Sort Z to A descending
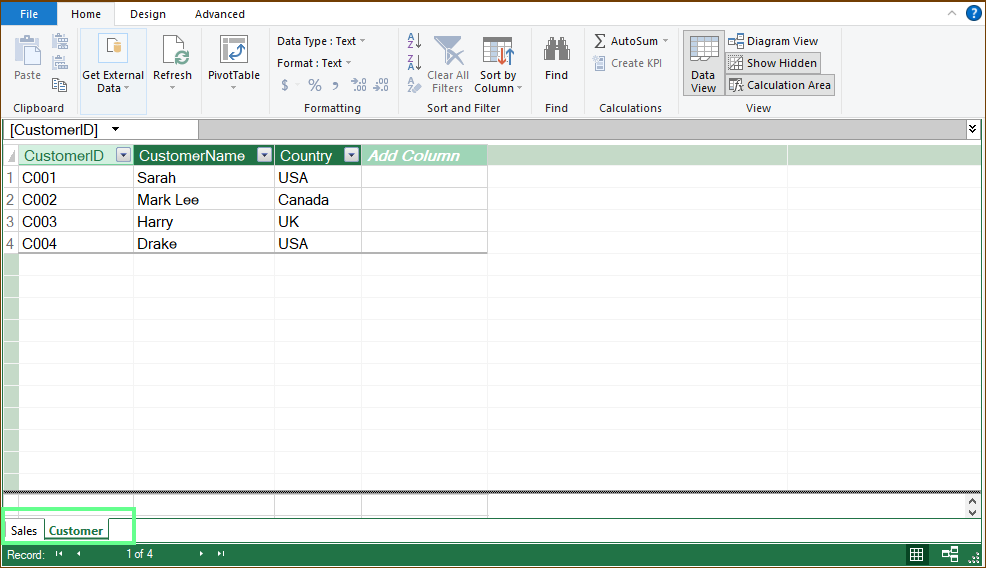This screenshot has width=986, height=568. pos(414,62)
